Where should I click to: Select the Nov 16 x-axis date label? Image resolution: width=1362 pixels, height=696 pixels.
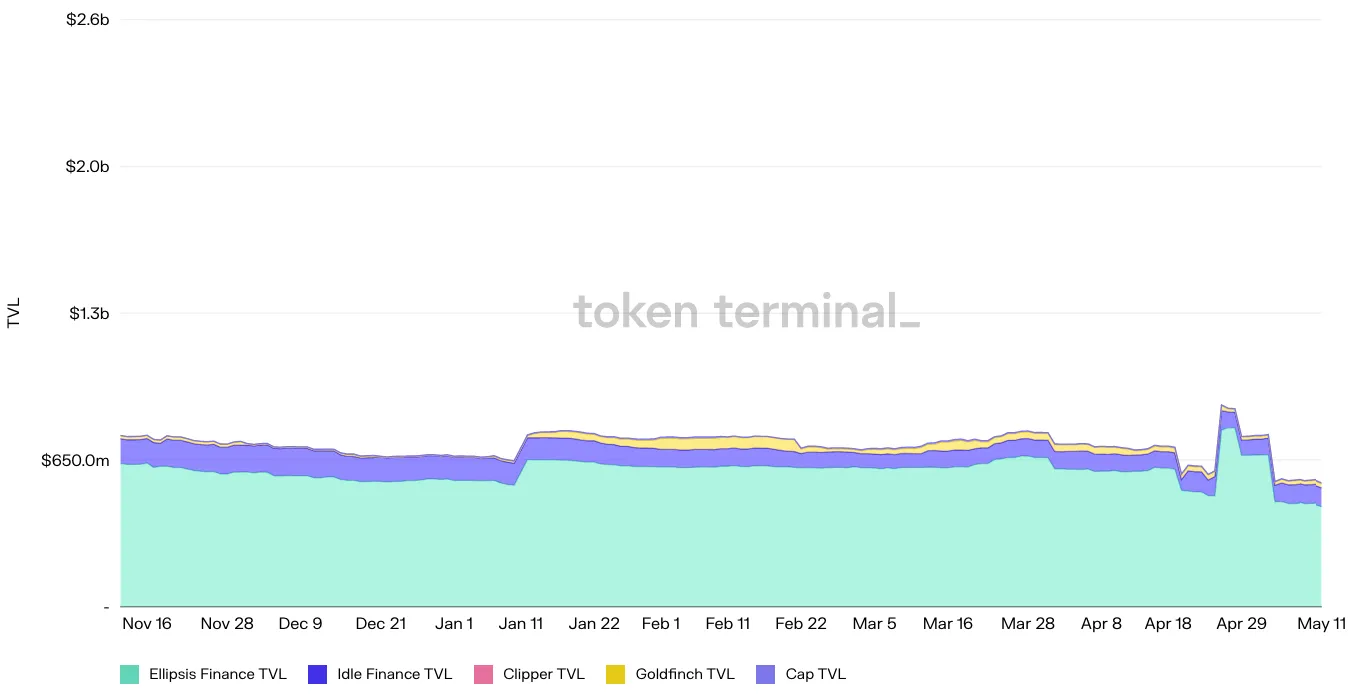[147, 624]
